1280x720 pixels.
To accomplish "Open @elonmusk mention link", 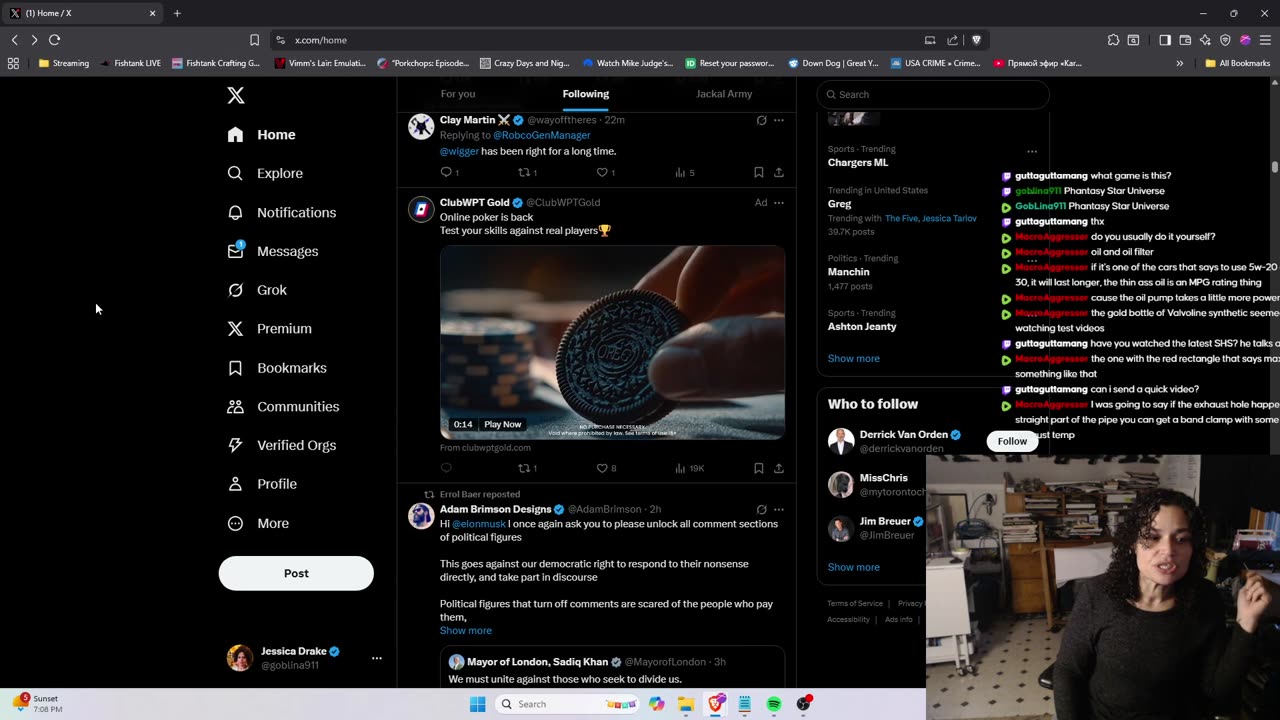I will [479, 524].
